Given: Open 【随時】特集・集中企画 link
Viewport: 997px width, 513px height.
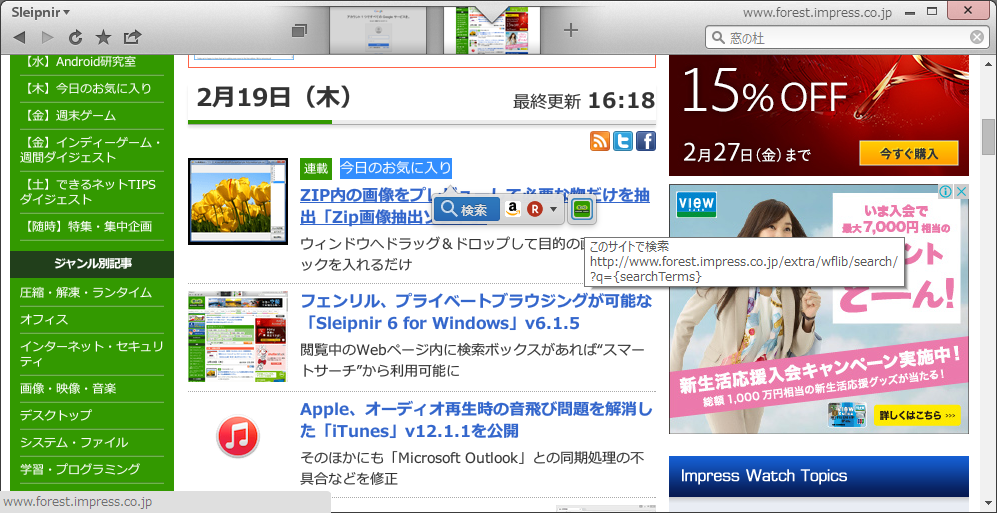Looking at the screenshot, I should (86, 226).
